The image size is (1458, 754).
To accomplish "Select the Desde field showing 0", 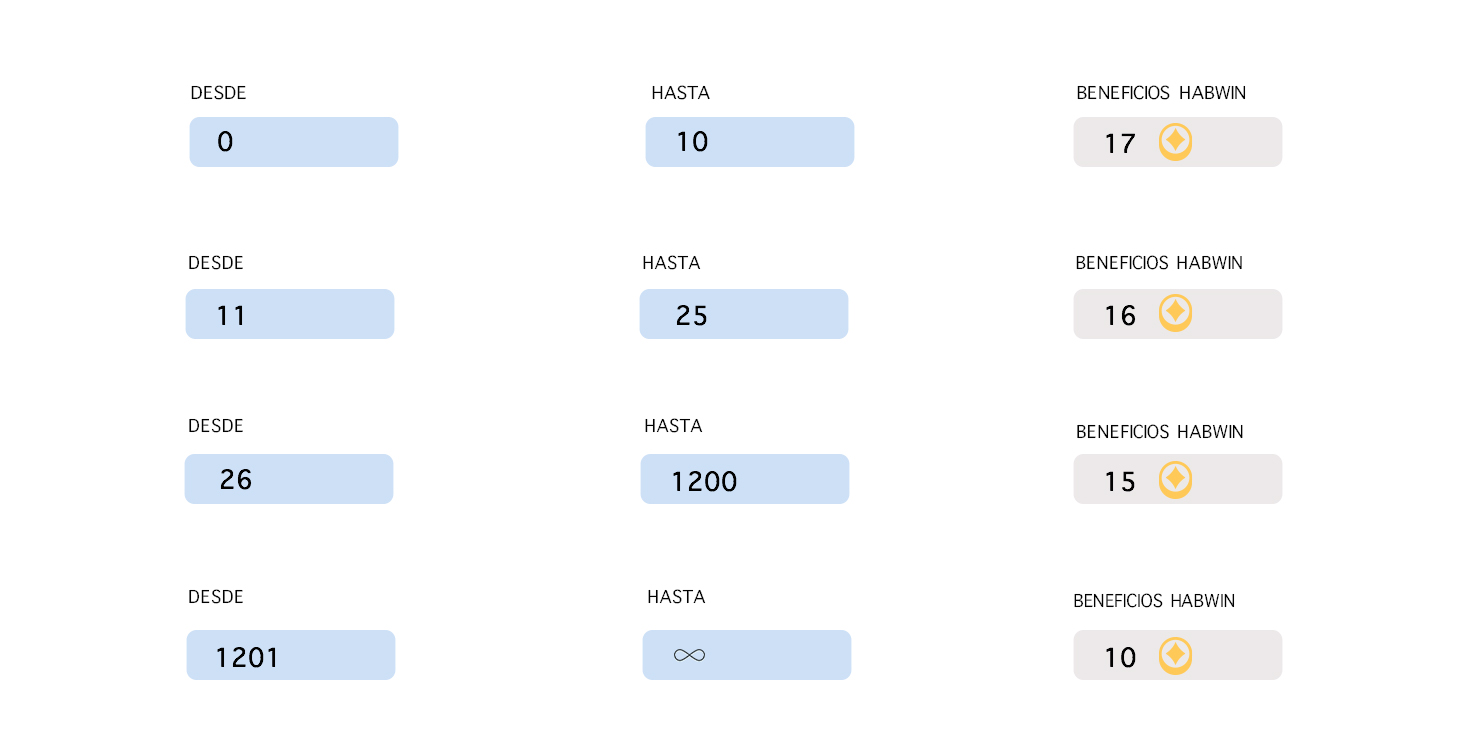I will click(x=294, y=142).
